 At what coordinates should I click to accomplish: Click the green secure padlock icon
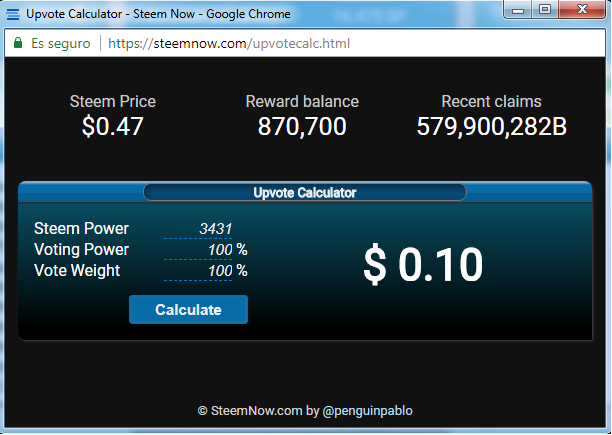point(18,43)
